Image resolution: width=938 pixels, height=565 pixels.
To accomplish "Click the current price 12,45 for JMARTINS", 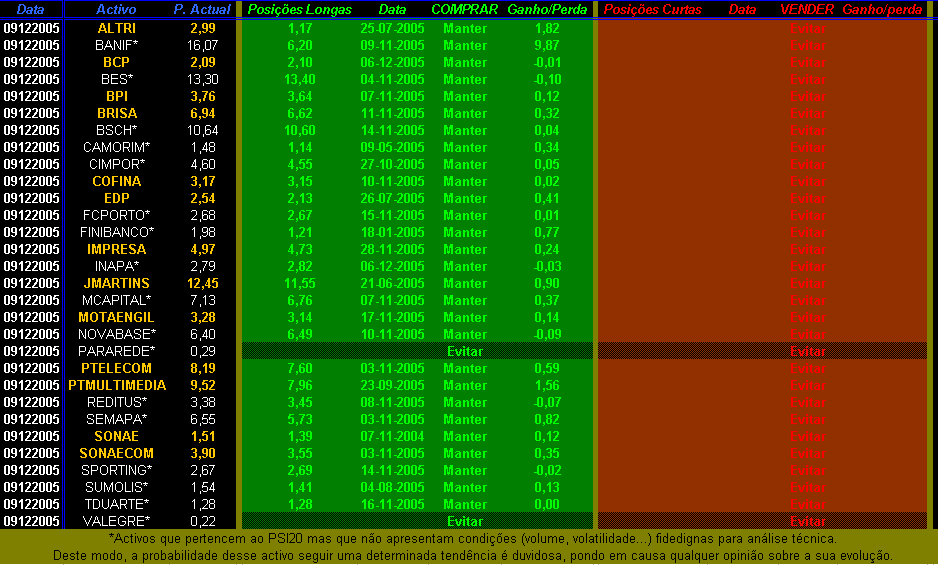I will click(203, 283).
